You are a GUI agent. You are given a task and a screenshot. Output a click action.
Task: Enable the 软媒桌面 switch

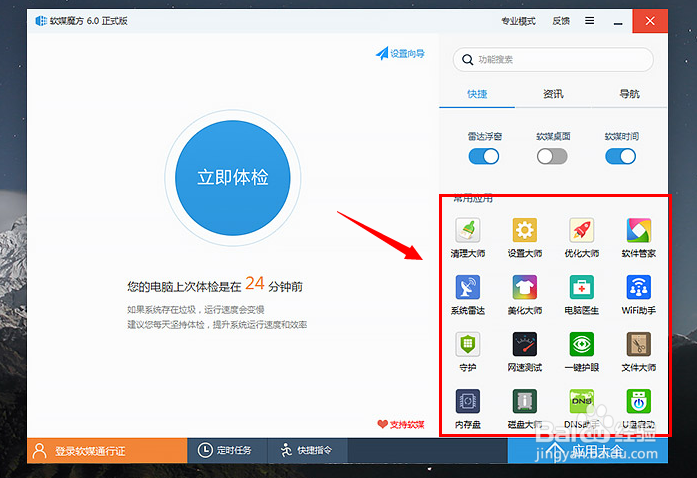(x=552, y=157)
